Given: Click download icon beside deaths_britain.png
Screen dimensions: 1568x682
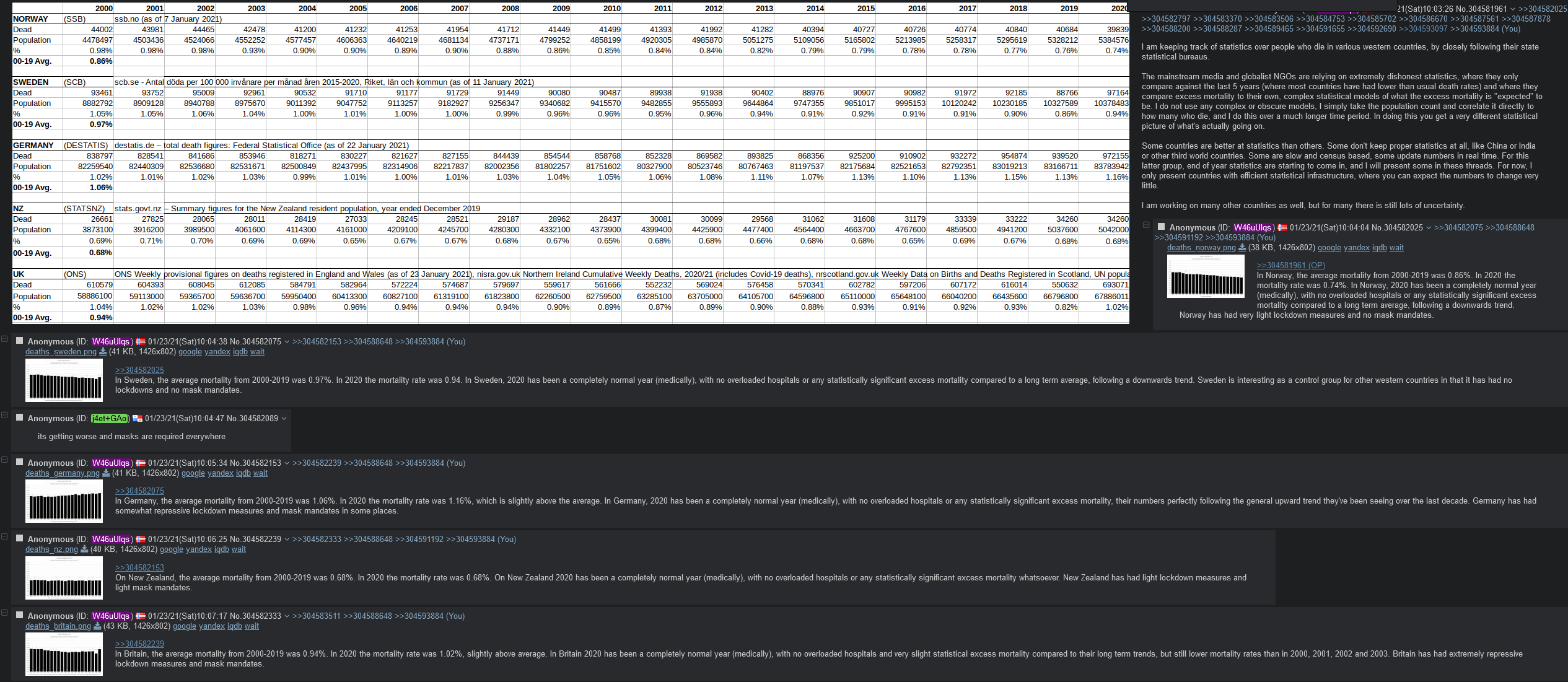Looking at the screenshot, I should [x=97, y=626].
